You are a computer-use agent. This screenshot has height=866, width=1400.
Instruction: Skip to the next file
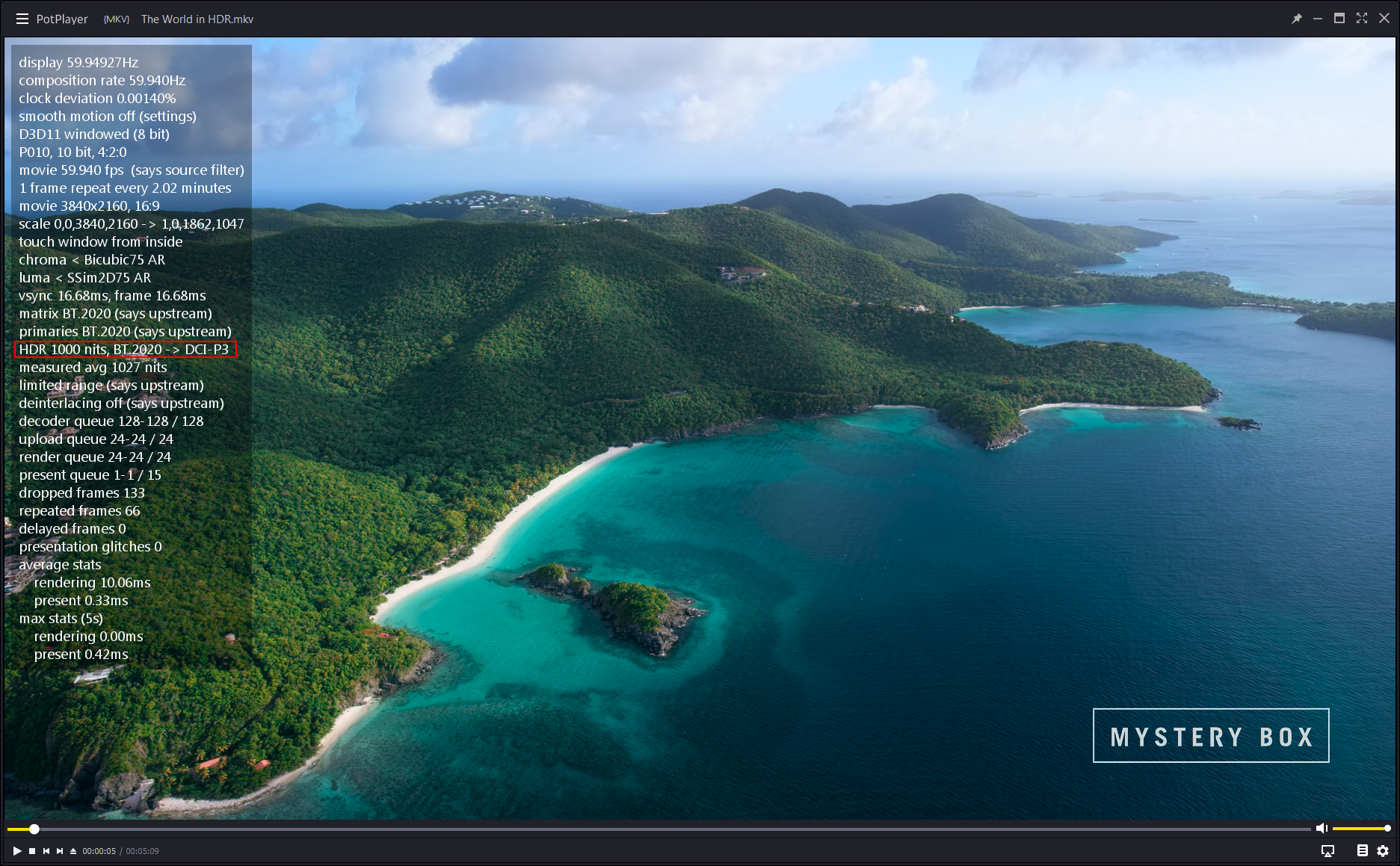[60, 851]
